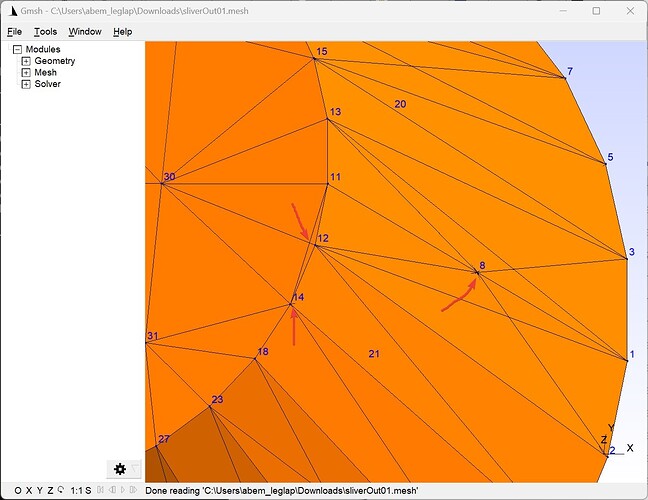
Task: Maximize the Gmsh window
Action: click(596, 11)
